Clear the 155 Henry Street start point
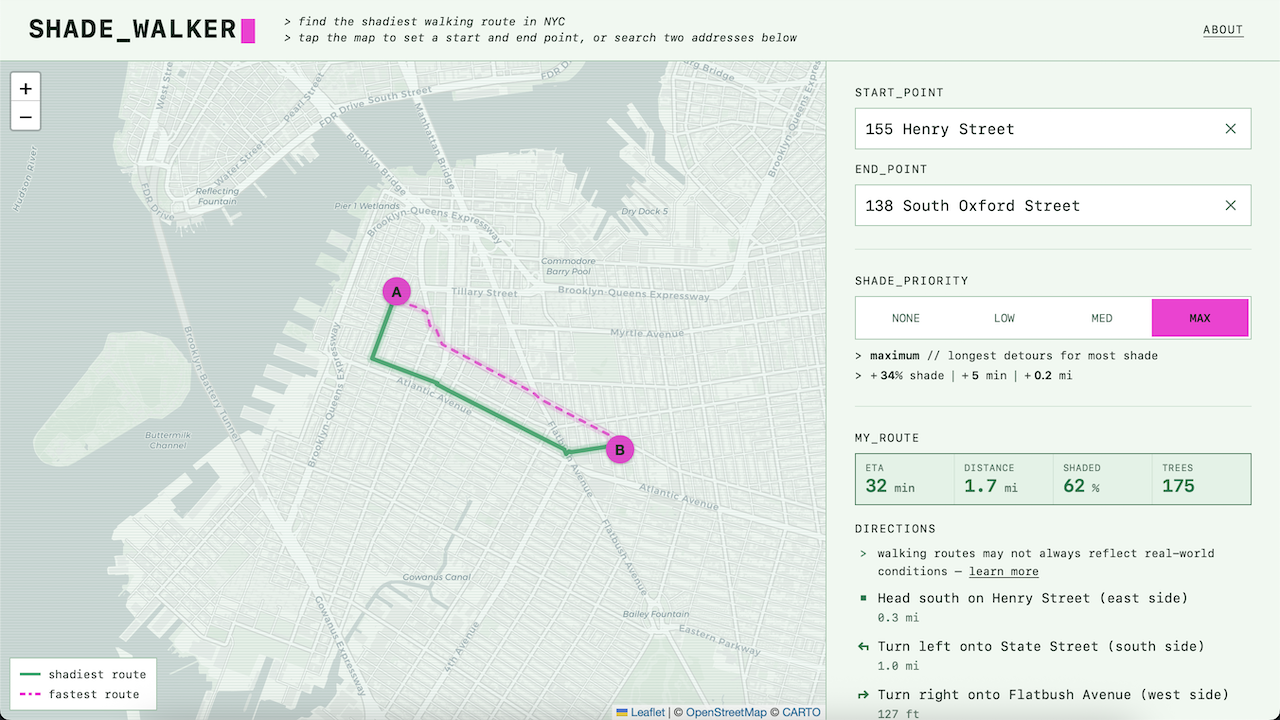The width and height of the screenshot is (1280, 720). 1231,129
